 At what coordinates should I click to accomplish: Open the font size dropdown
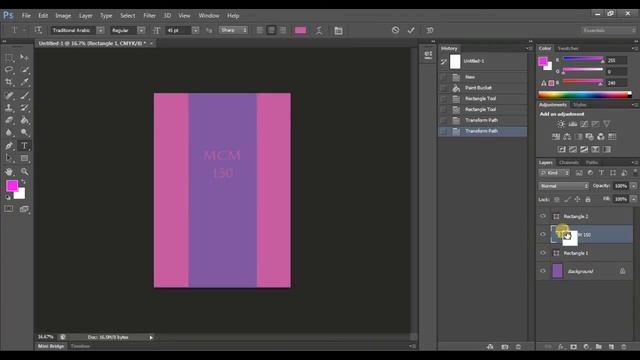click(x=196, y=30)
